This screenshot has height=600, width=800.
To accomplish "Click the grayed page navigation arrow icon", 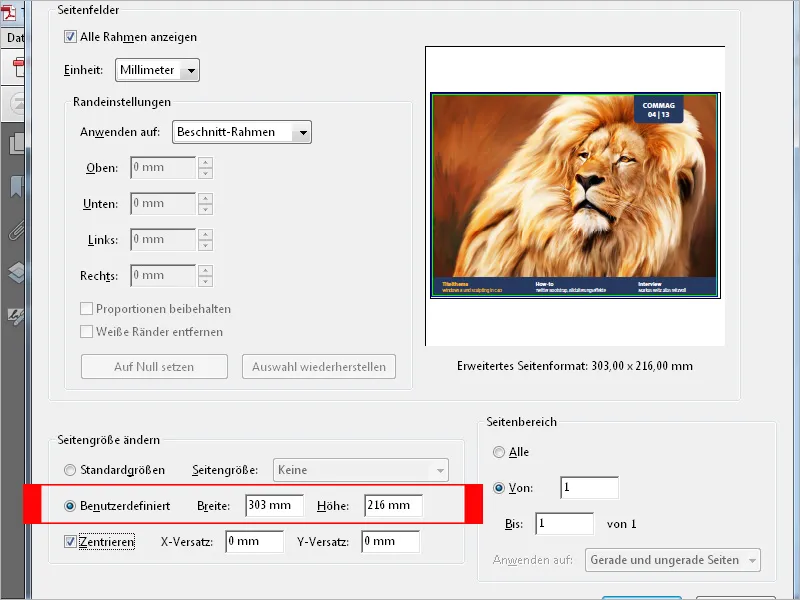I will pyautogui.click(x=17, y=104).
